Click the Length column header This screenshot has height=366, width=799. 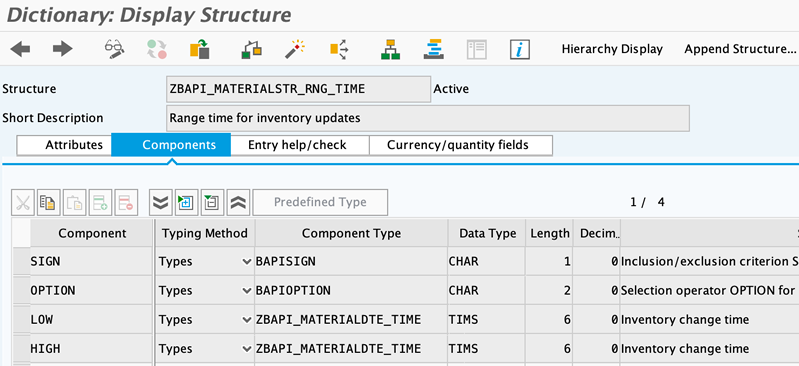point(549,233)
